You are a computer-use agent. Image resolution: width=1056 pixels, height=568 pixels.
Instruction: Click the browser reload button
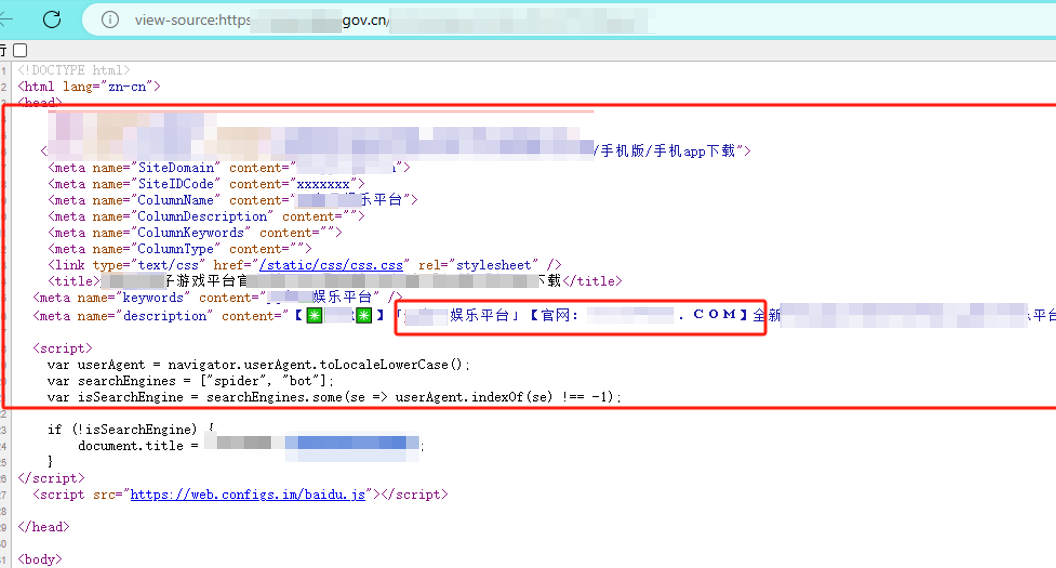coord(52,19)
